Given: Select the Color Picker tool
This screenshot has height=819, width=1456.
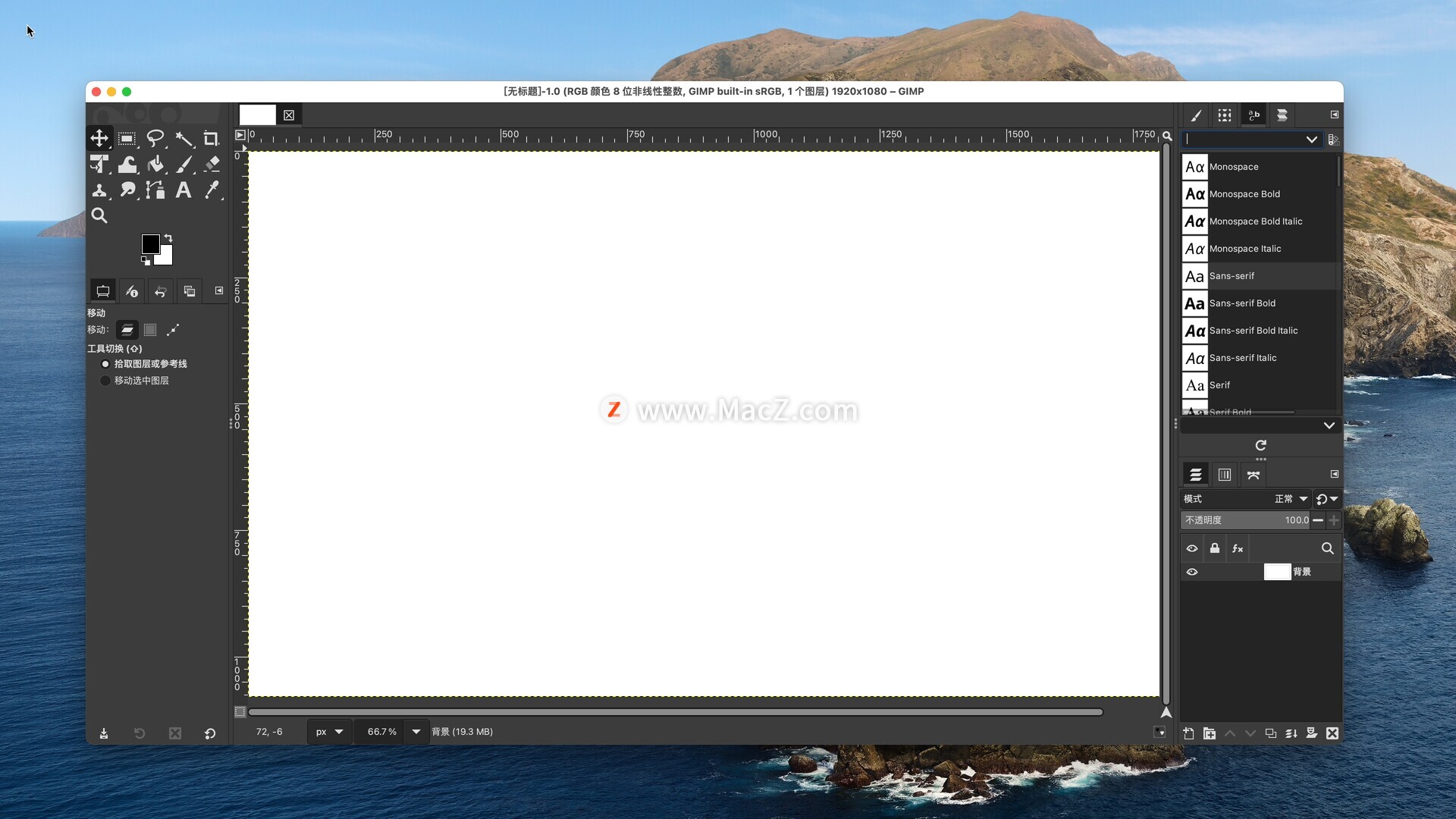Looking at the screenshot, I should (x=212, y=190).
